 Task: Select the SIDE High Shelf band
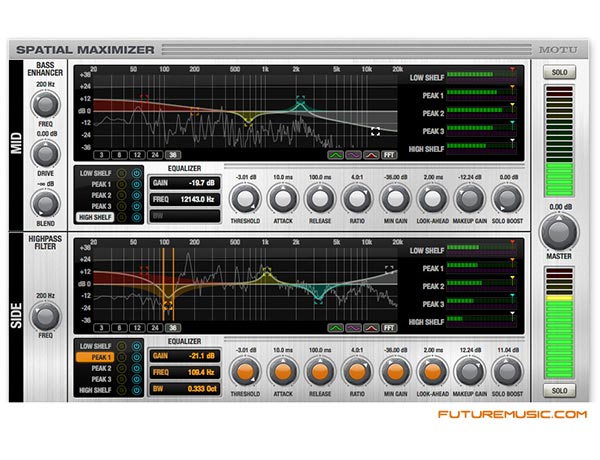(x=95, y=391)
